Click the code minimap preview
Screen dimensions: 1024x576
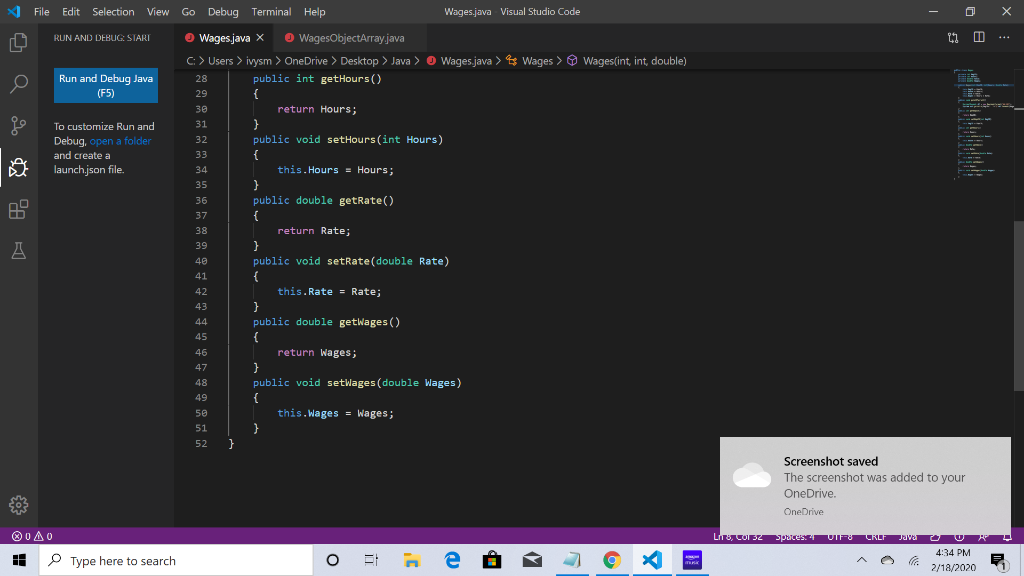click(982, 124)
